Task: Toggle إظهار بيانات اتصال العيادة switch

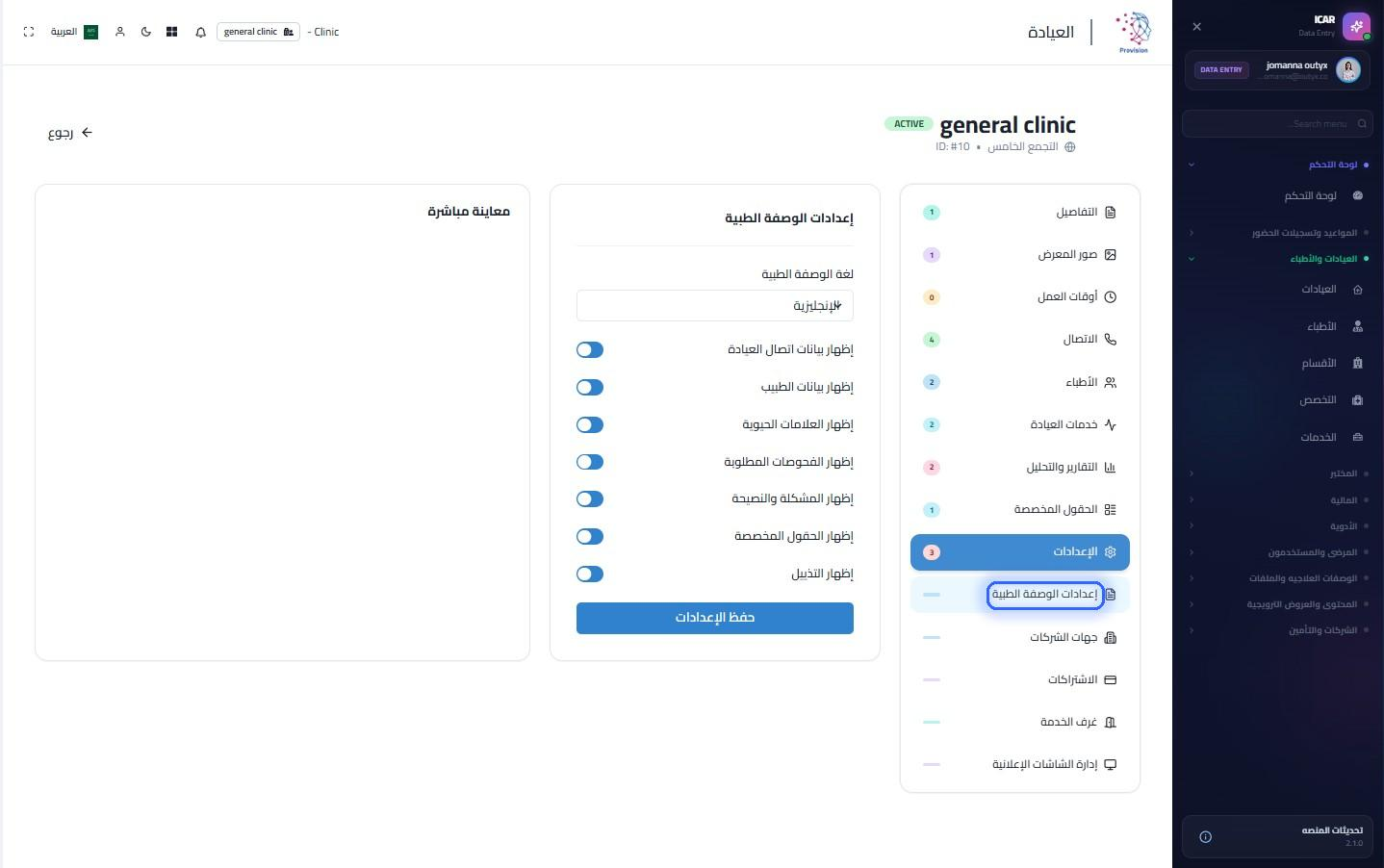Action: coord(590,350)
